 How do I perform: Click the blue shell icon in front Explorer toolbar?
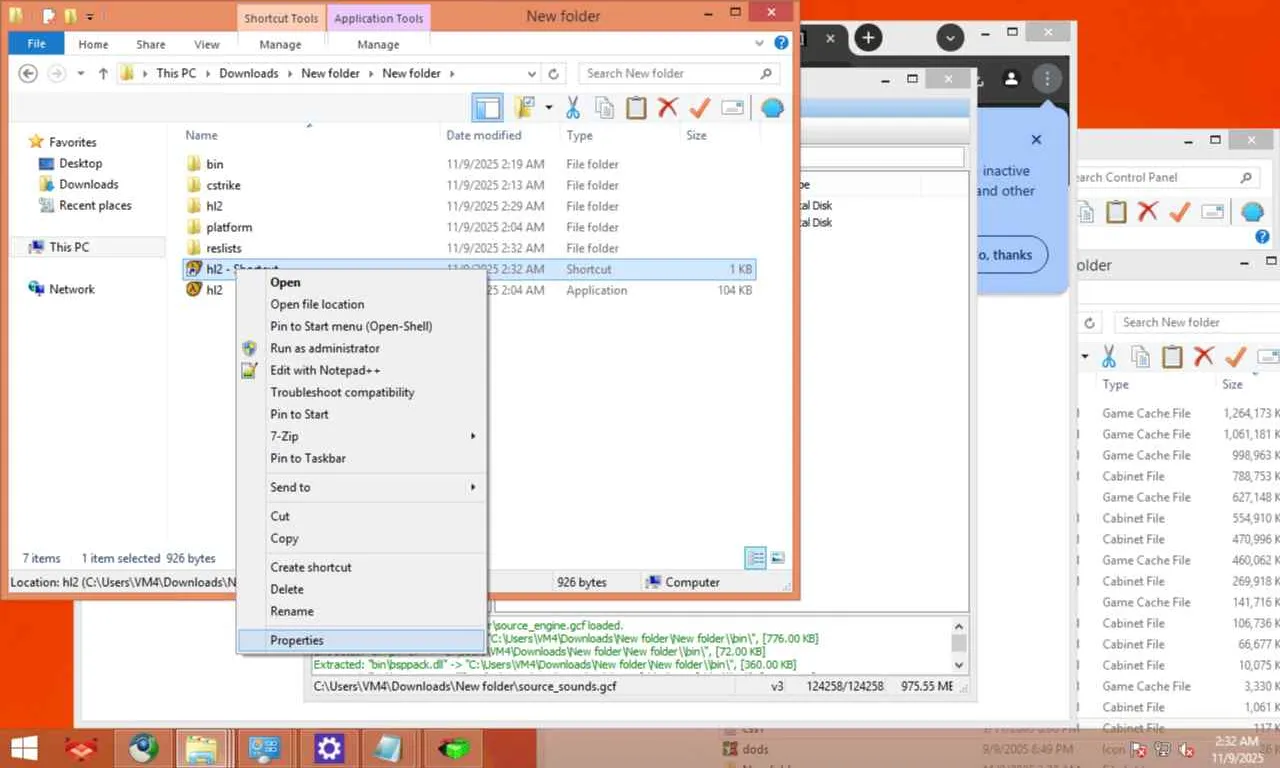[772, 108]
